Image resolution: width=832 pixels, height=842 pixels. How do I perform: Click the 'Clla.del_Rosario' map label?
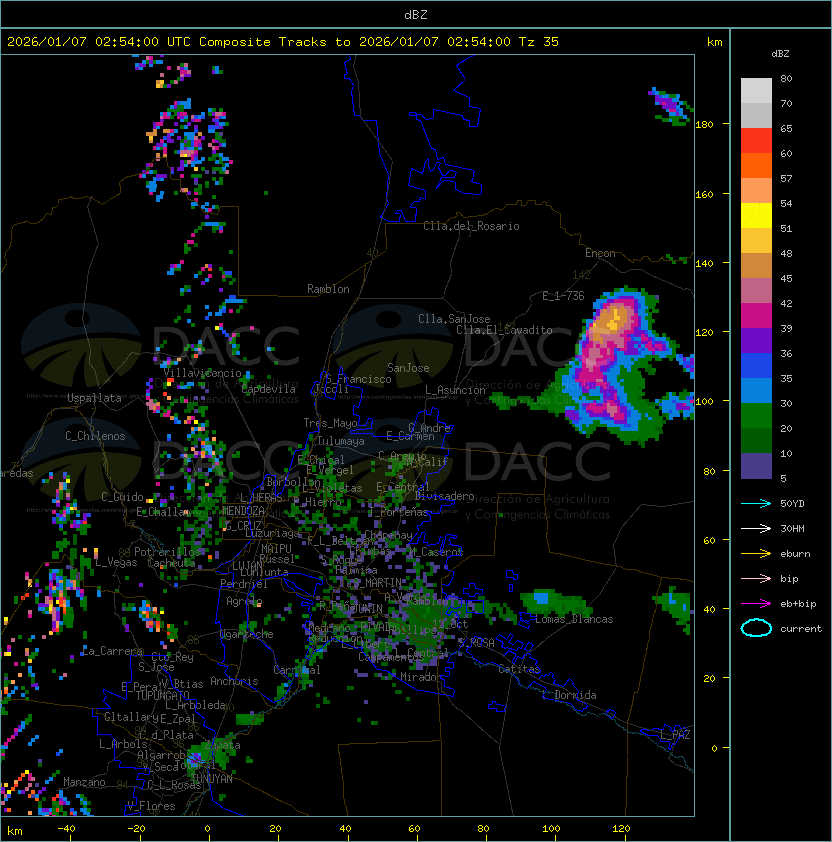tap(471, 226)
